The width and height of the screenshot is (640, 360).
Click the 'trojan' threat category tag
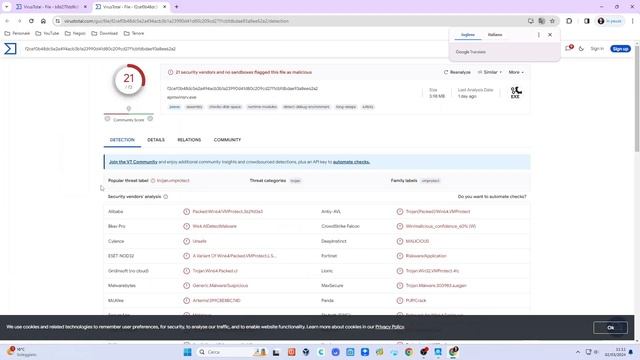click(295, 180)
